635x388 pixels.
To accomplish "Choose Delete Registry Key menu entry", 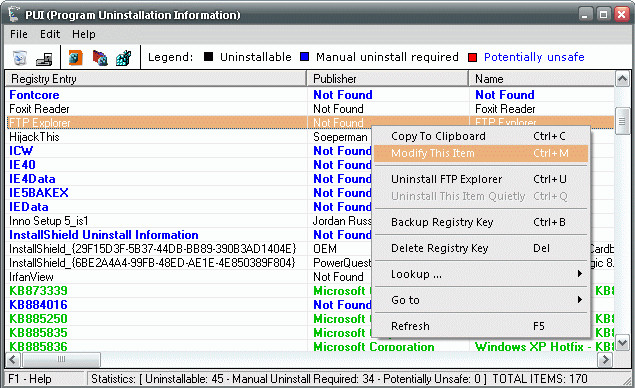I will 481,248.
